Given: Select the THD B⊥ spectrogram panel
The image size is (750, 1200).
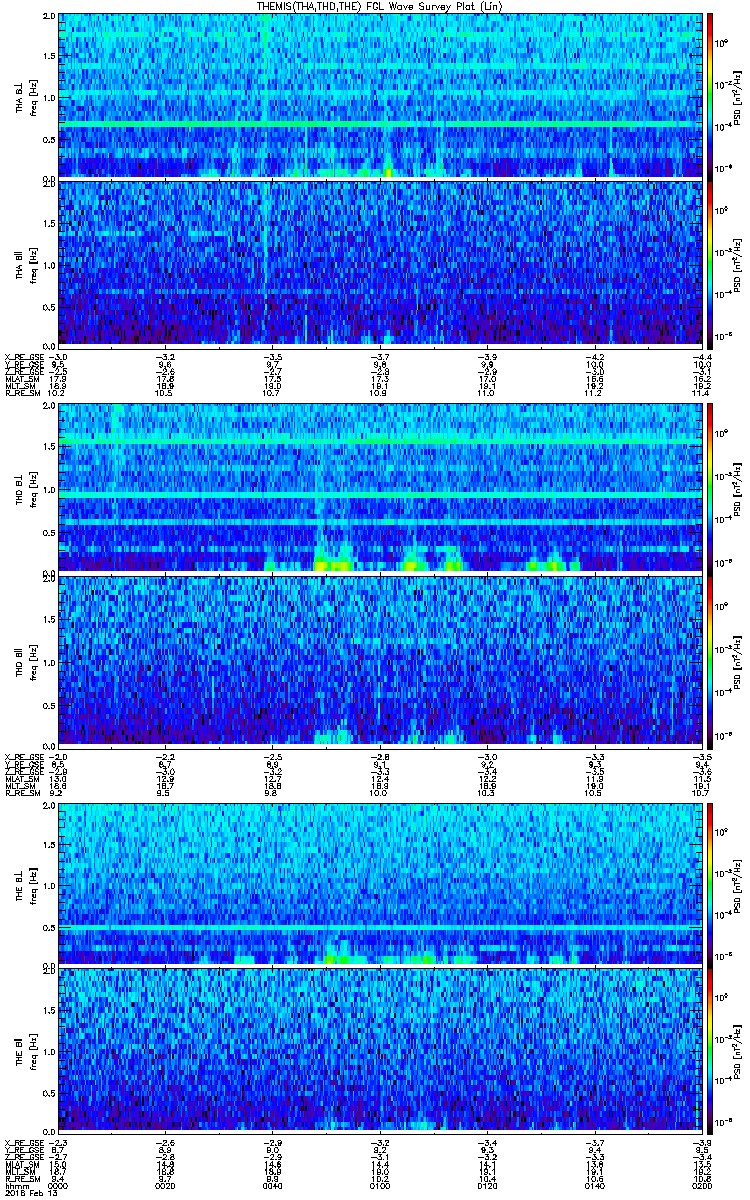Looking at the screenshot, I should coord(380,488).
